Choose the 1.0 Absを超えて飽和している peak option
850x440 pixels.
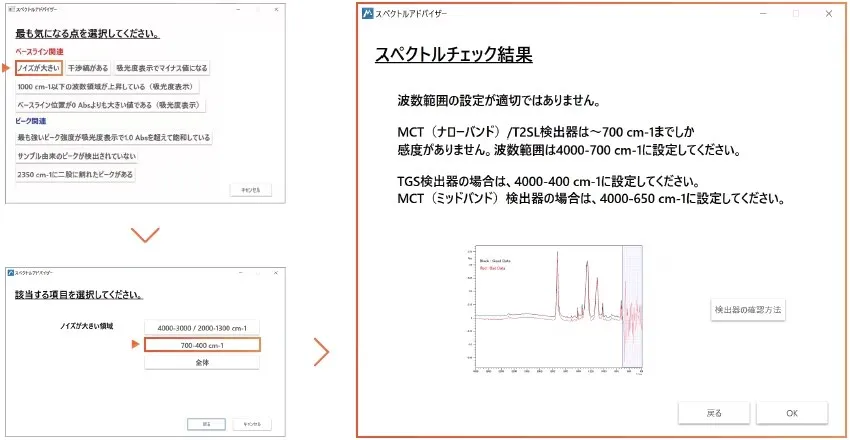(x=113, y=137)
